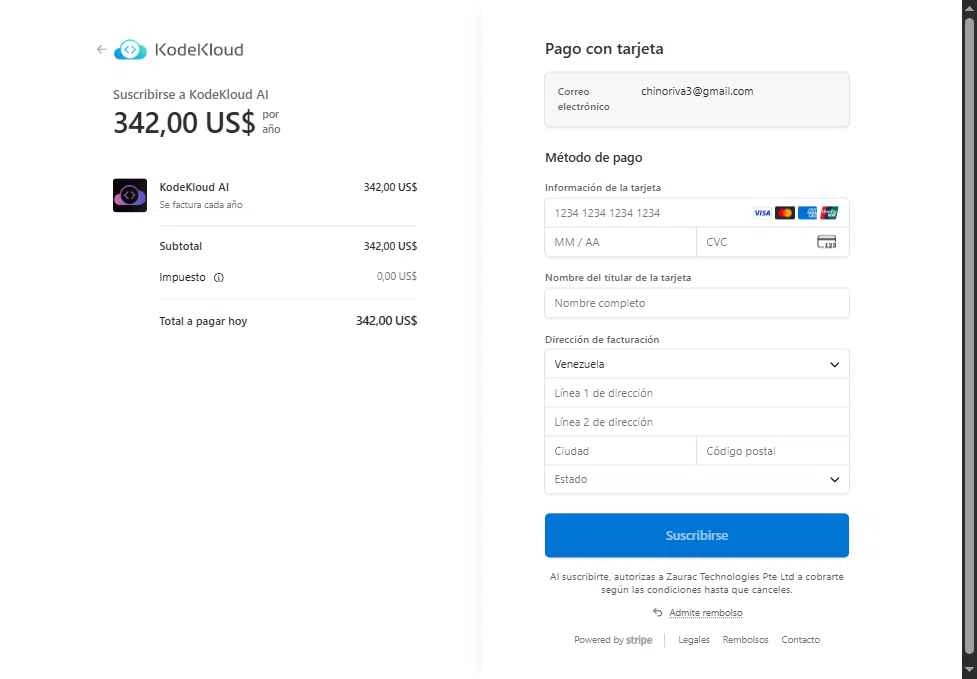This screenshot has height=679, width=977.
Task: Click the back arrow beside KodeKloud logo
Action: 101,49
